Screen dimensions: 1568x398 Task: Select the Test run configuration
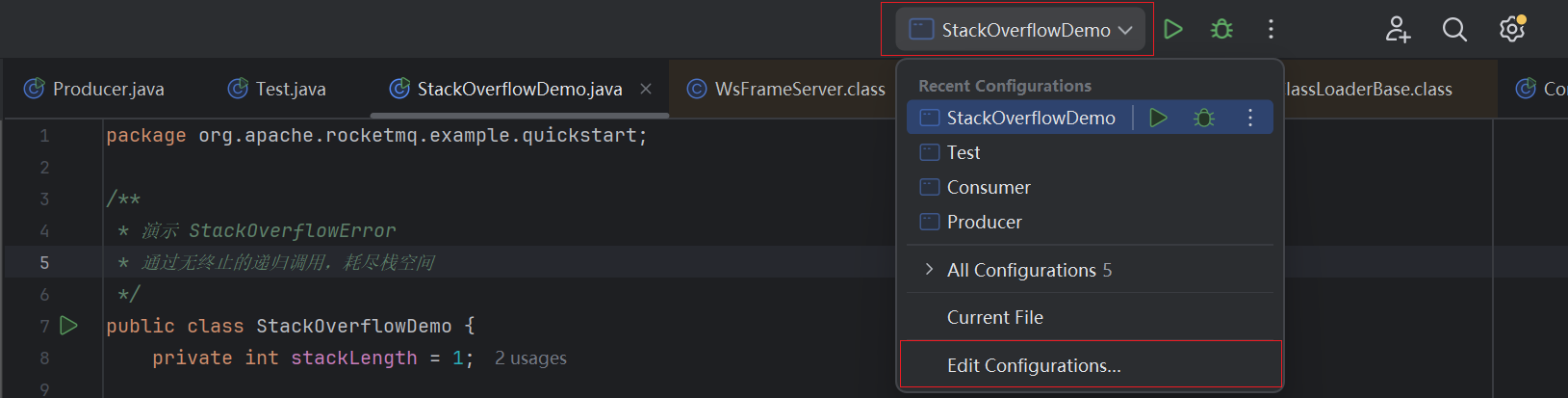point(963,152)
